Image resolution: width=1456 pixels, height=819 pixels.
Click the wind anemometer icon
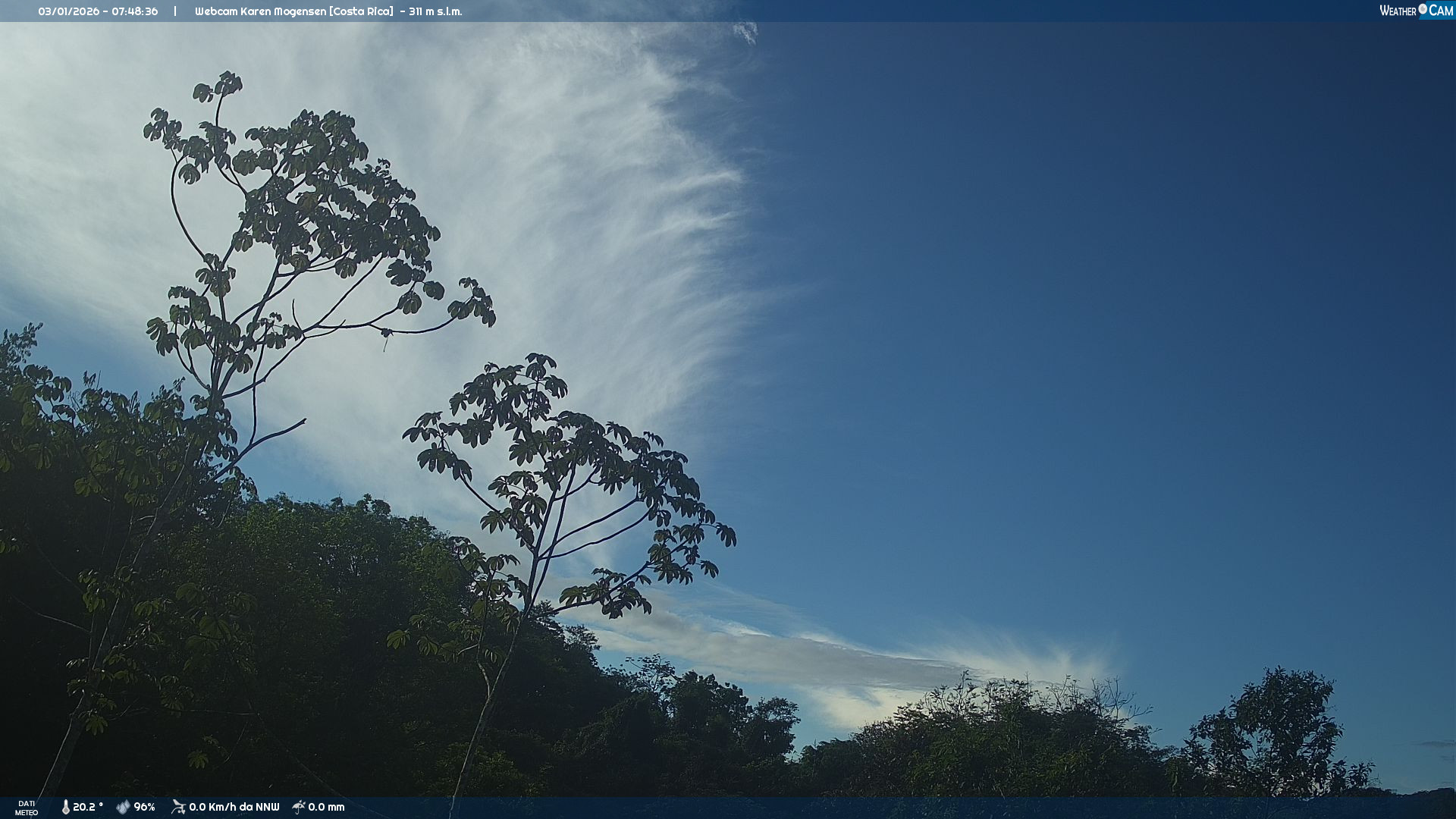[x=178, y=807]
